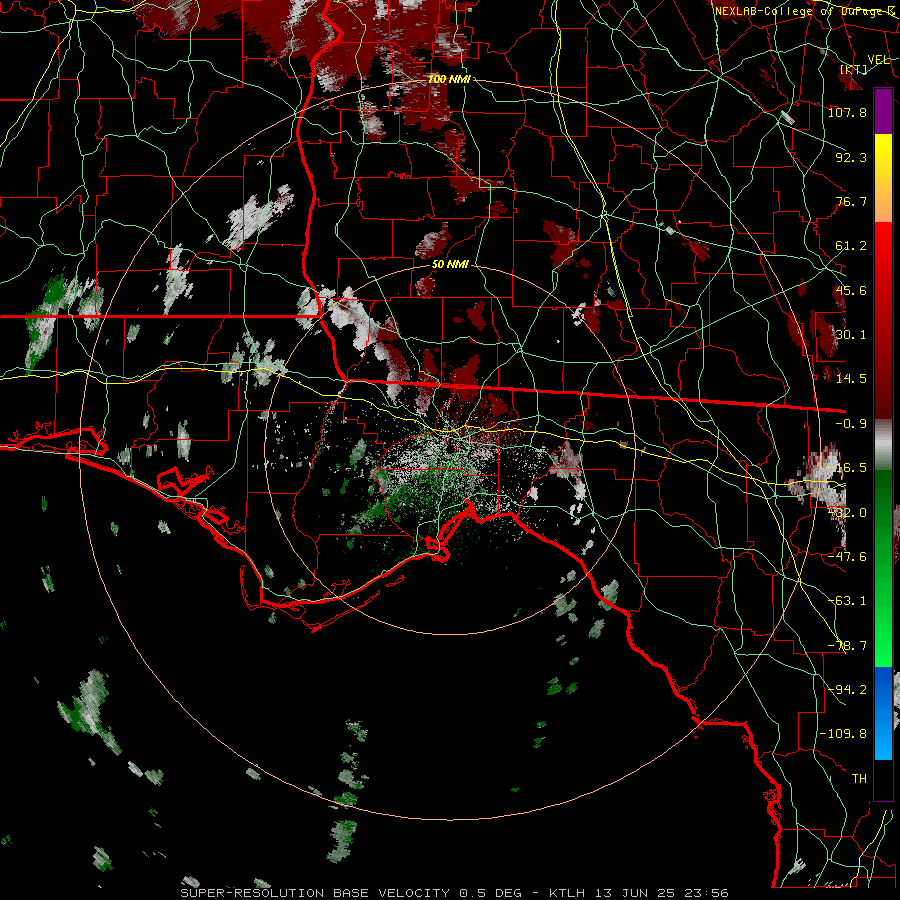Click the 30.1 velocity scale value
This screenshot has height=900, width=900.
click(x=851, y=335)
